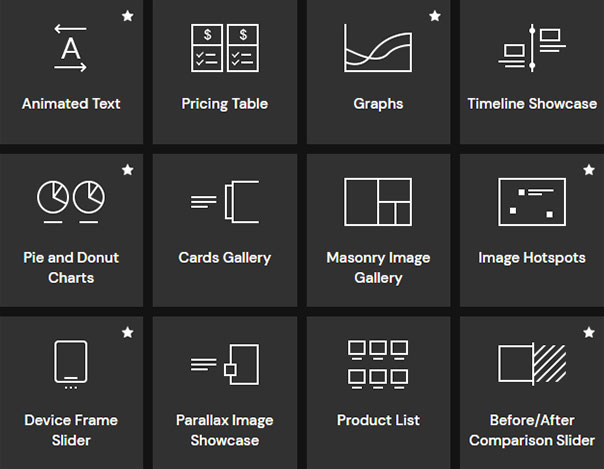Image resolution: width=604 pixels, height=469 pixels.
Task: Click the "Pricing Table" label
Action: point(225,103)
